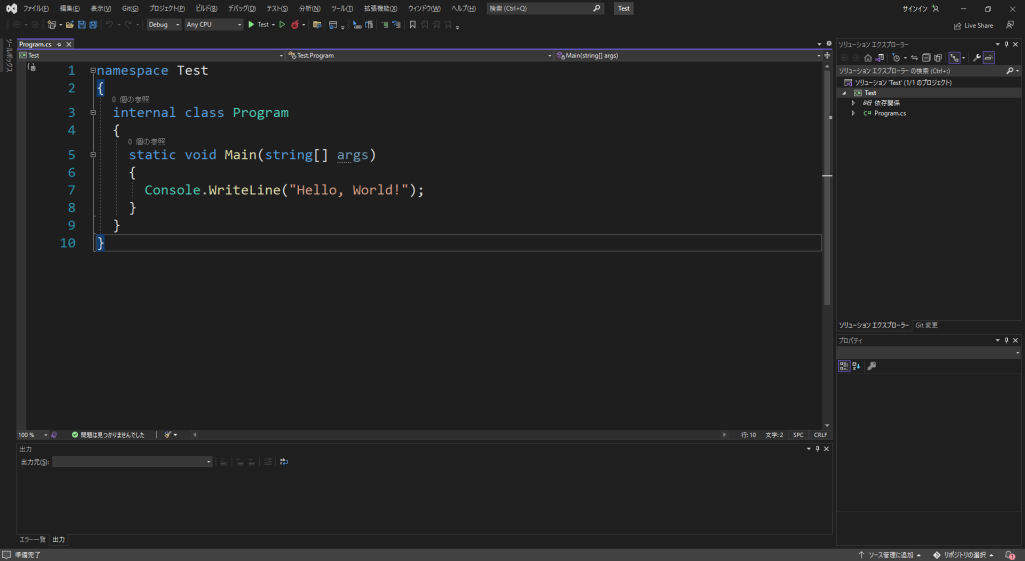Click the サインイン sign-in link
The height and width of the screenshot is (561, 1025).
click(915, 8)
